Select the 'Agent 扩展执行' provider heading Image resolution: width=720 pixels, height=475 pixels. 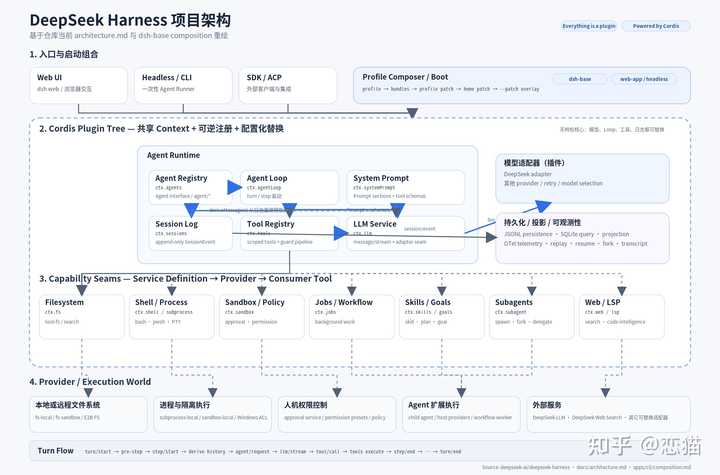tap(433, 405)
